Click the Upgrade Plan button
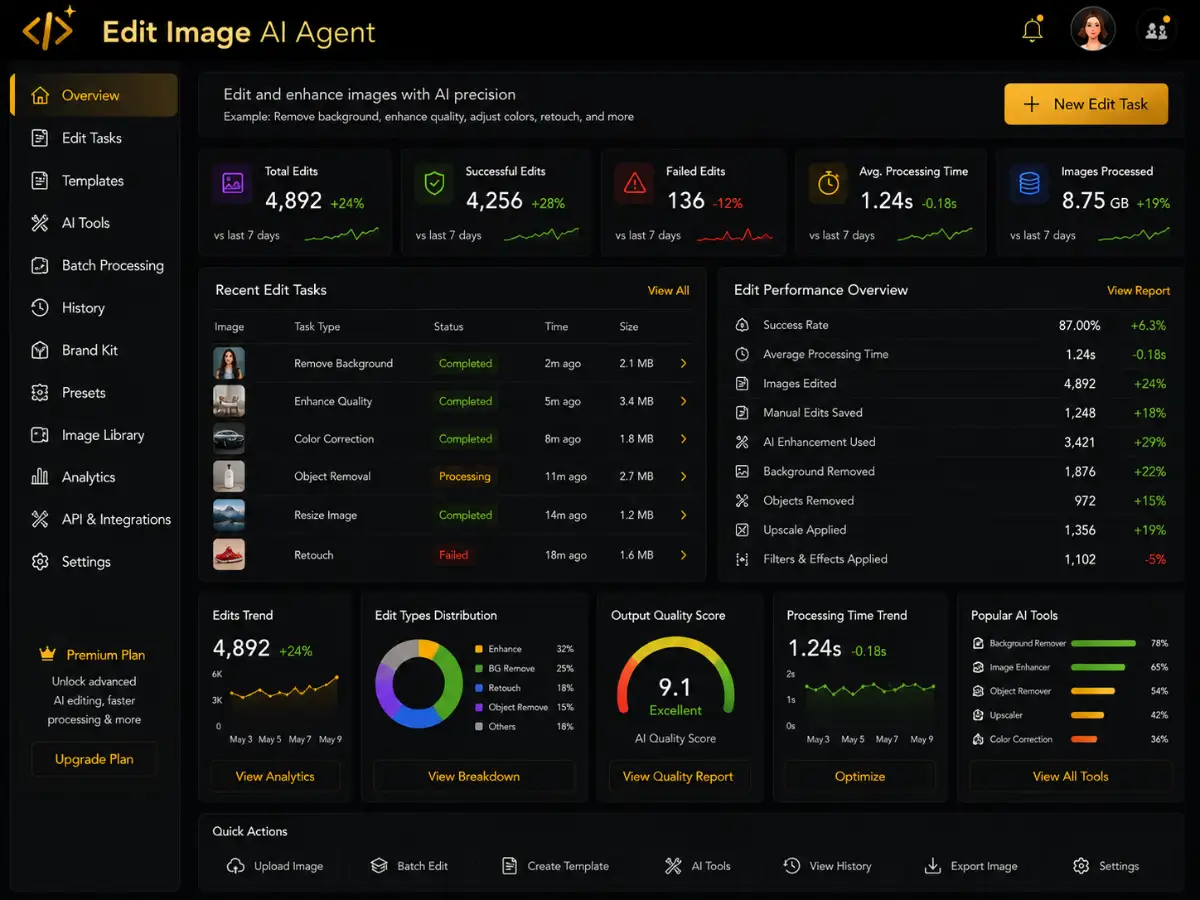The image size is (1200, 900). [x=94, y=759]
